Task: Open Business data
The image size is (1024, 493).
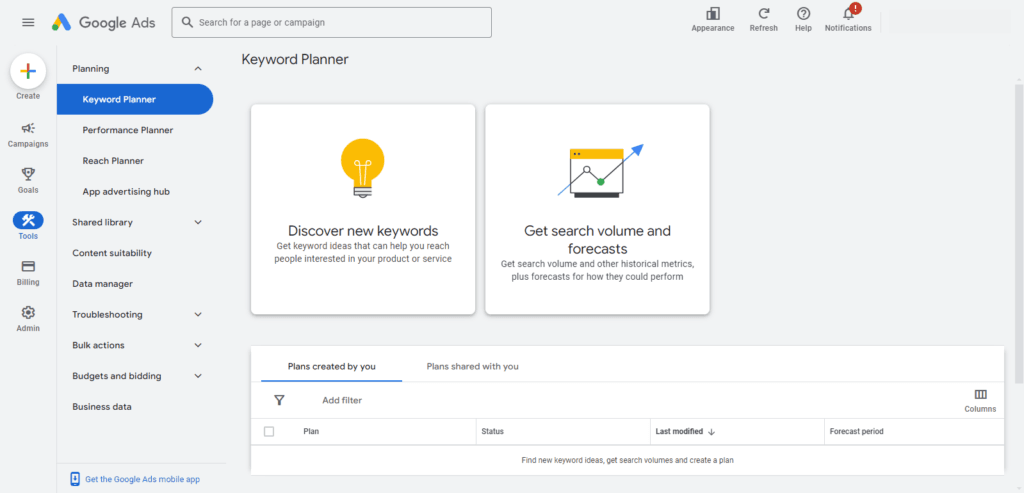Action: [102, 407]
